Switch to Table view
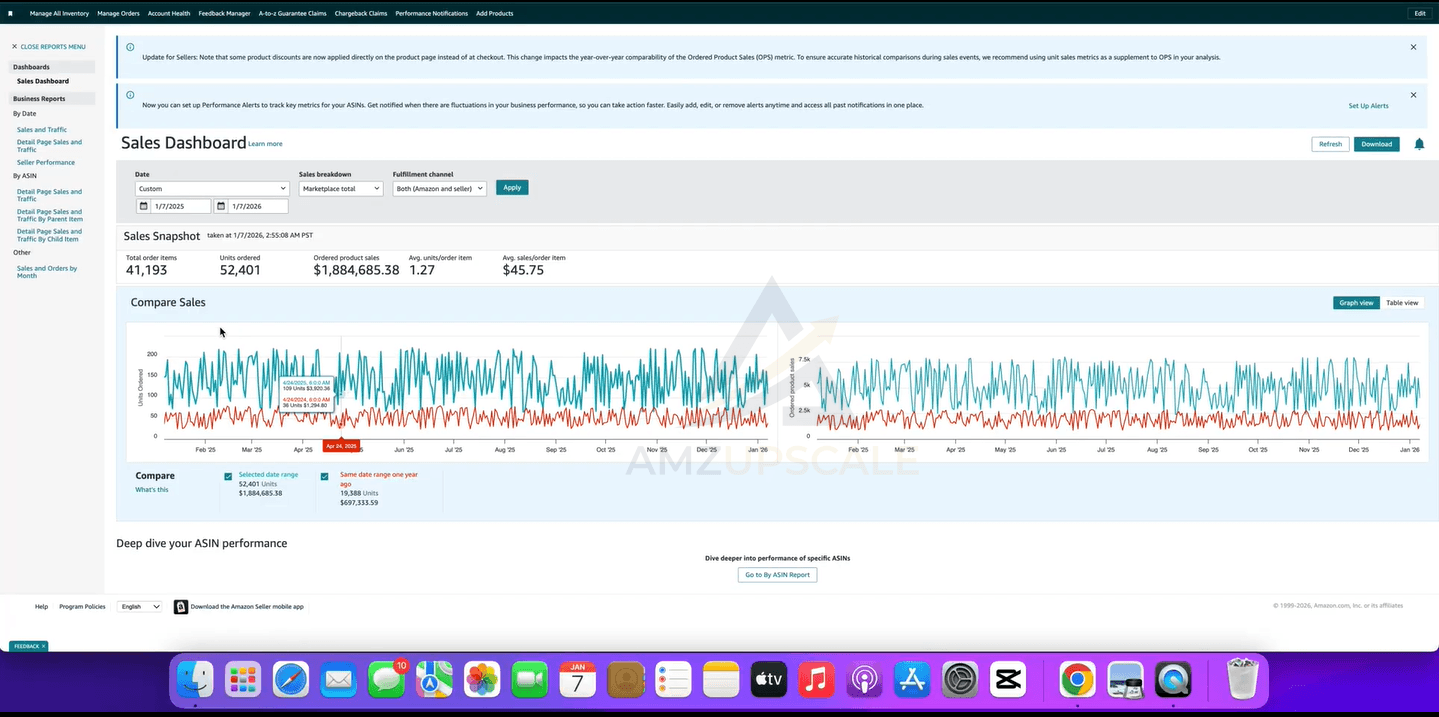Viewport: 1439px width, 717px height. coord(1401,303)
